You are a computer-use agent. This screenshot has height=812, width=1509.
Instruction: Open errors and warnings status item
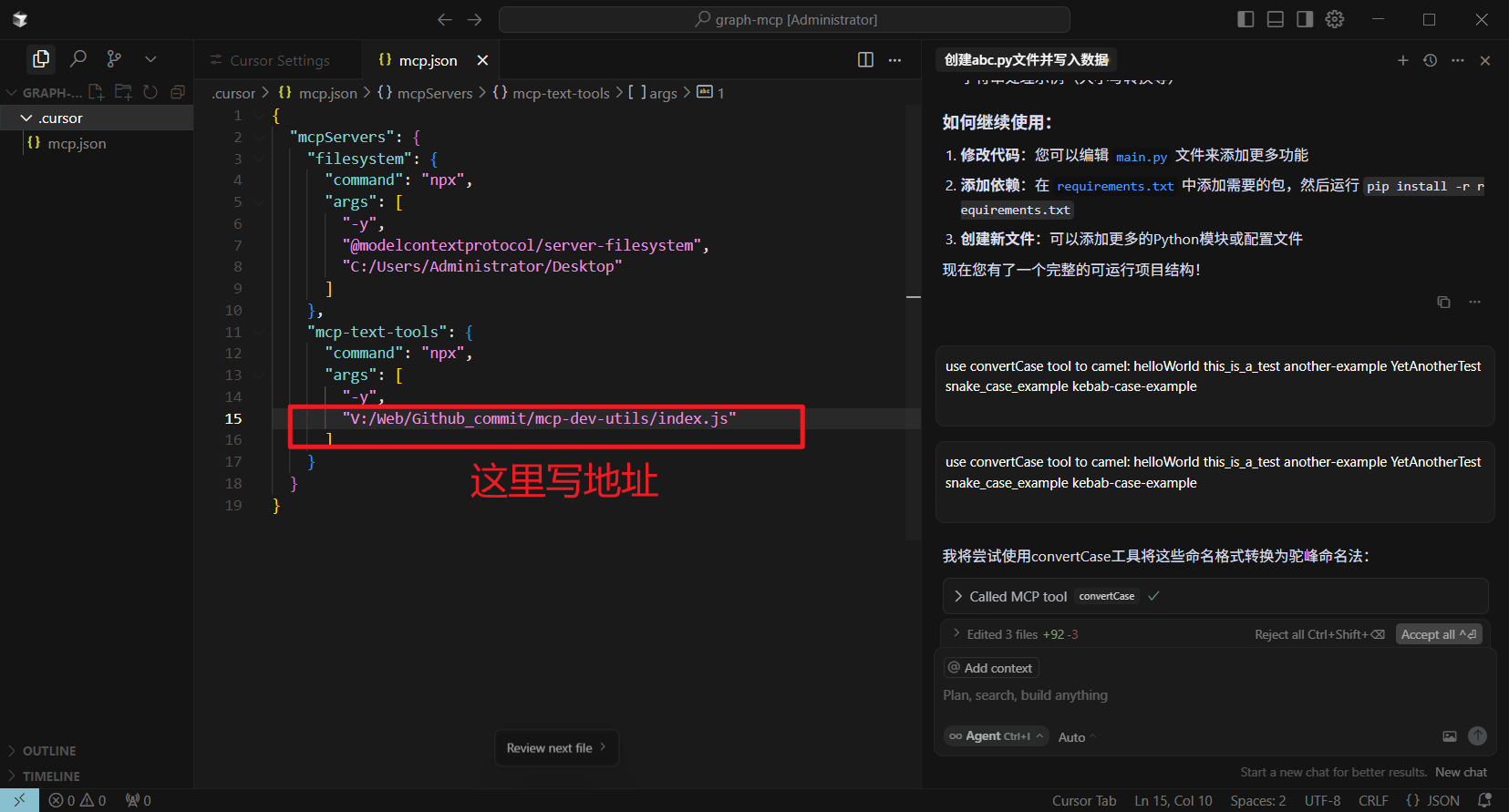pyautogui.click(x=77, y=800)
